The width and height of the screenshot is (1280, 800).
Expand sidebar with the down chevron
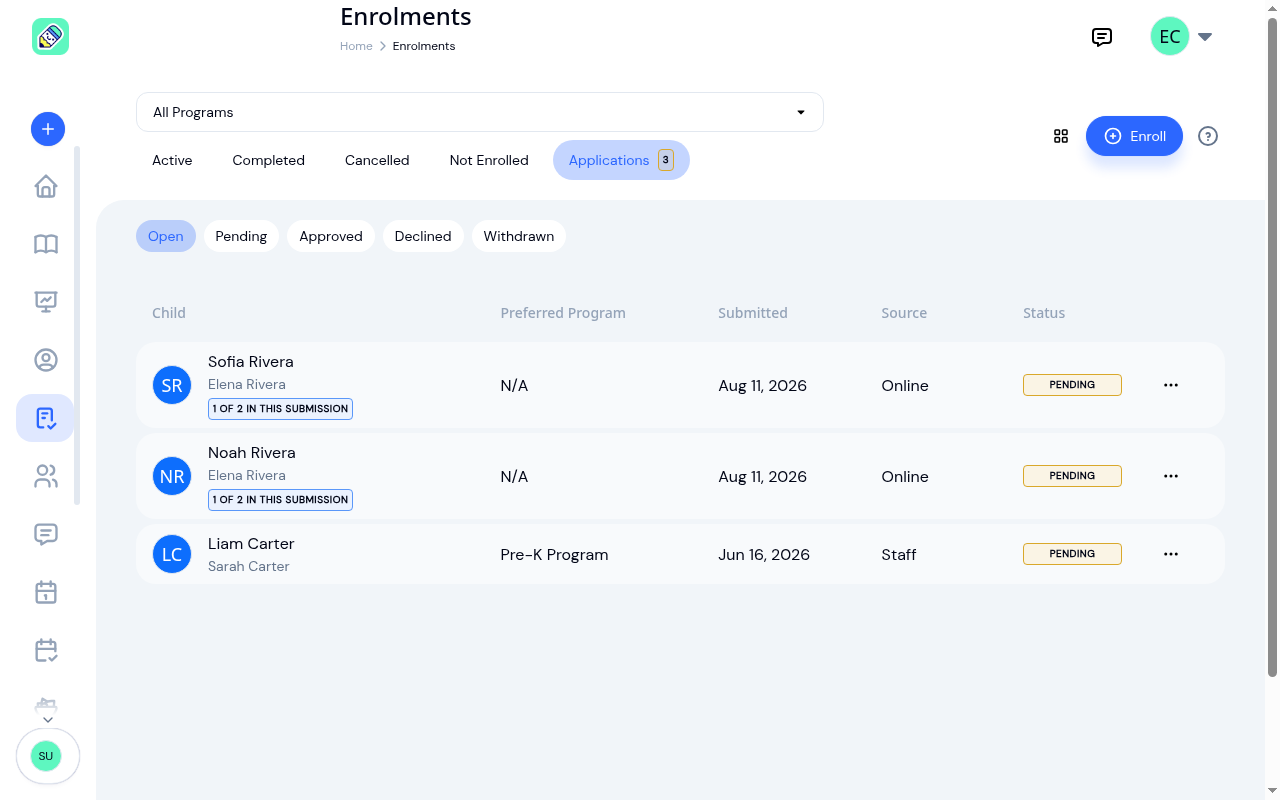click(x=47, y=719)
